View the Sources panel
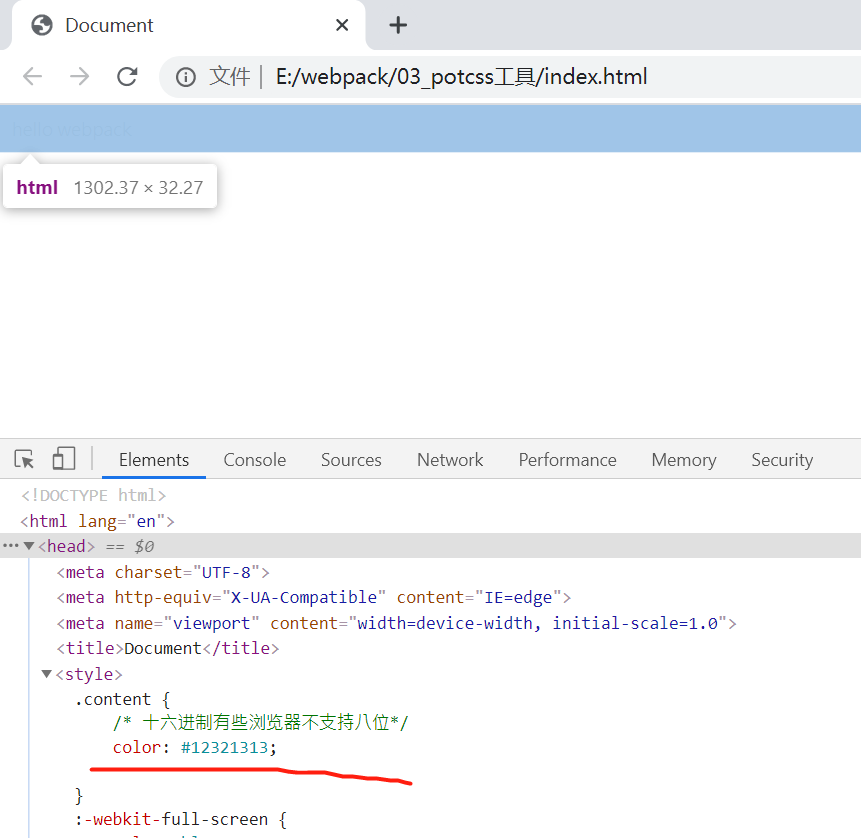 (351, 459)
